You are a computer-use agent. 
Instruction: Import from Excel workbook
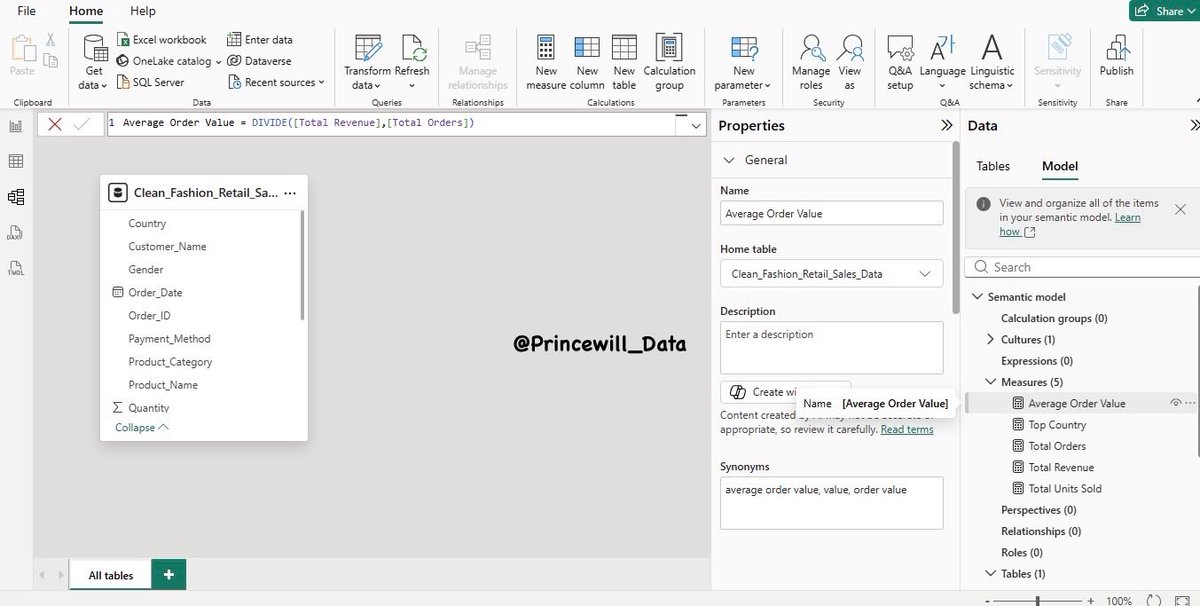[x=162, y=40]
